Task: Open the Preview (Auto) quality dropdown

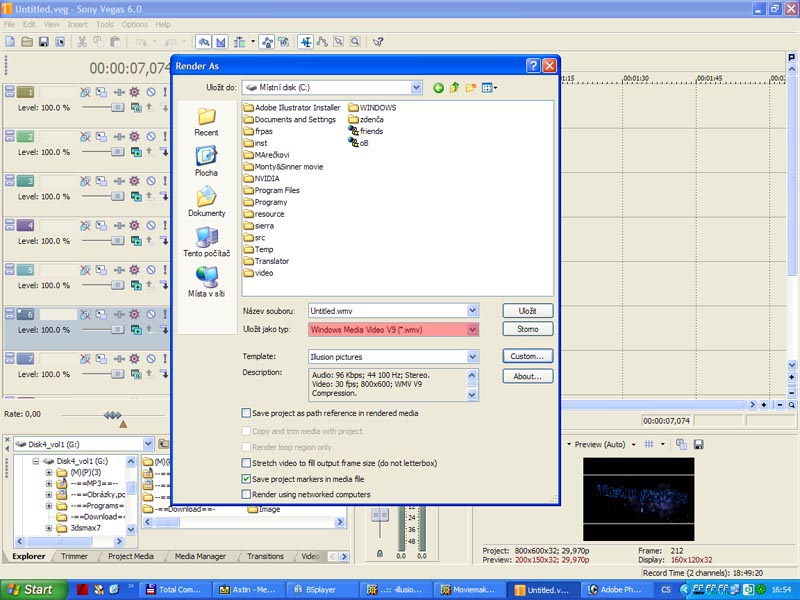Action: [633, 444]
